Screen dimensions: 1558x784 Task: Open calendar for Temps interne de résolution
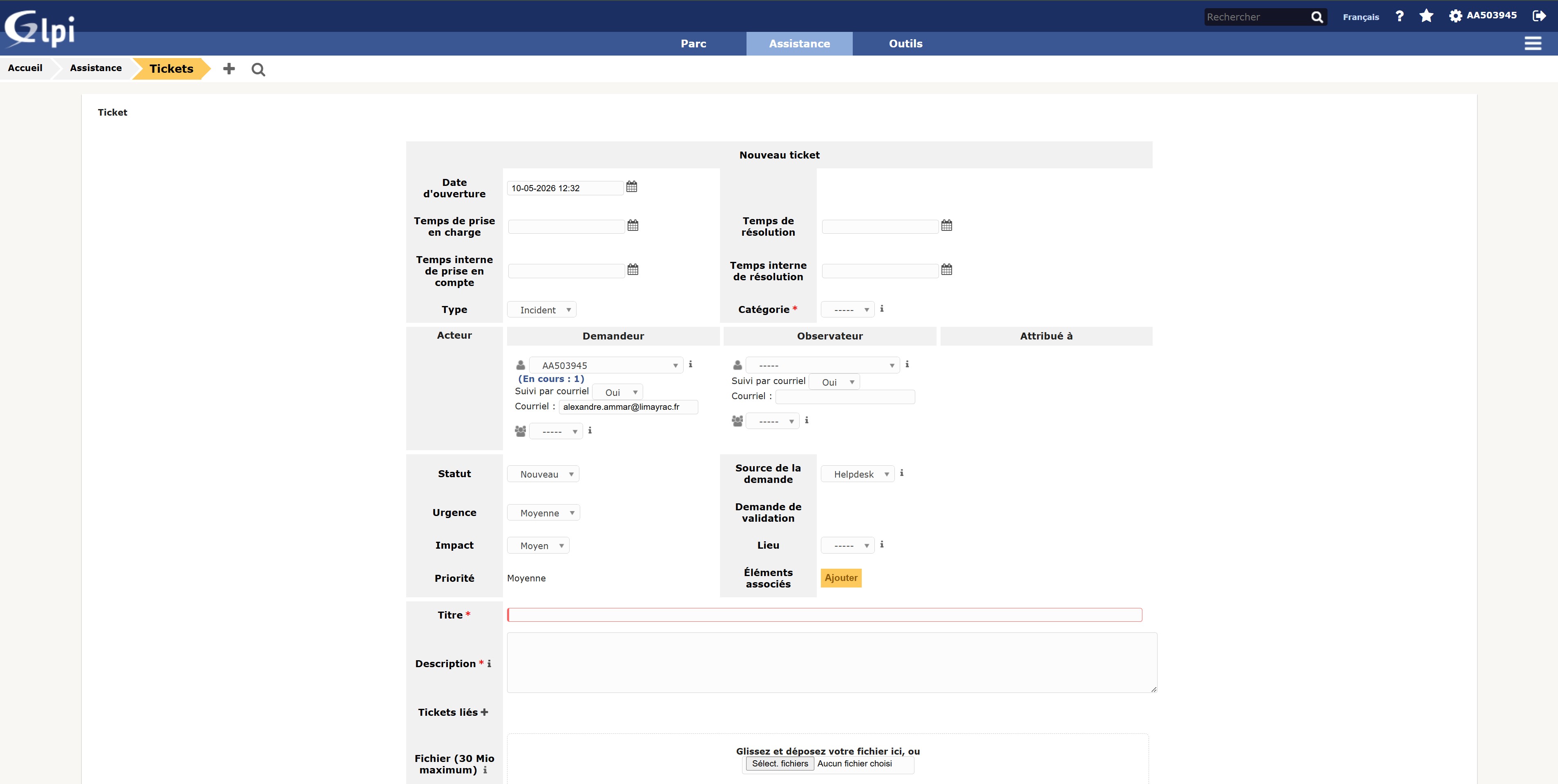coord(947,269)
